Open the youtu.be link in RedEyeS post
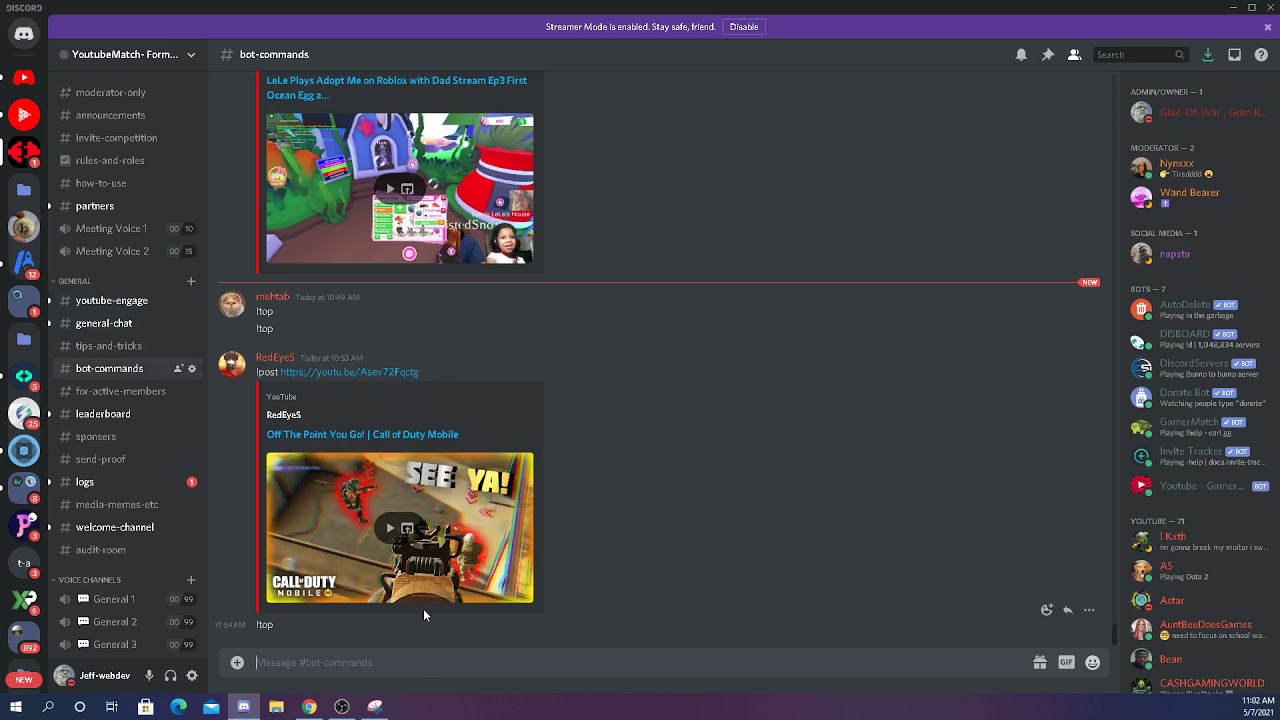Screen dimensions: 1280x720 (x=349, y=372)
